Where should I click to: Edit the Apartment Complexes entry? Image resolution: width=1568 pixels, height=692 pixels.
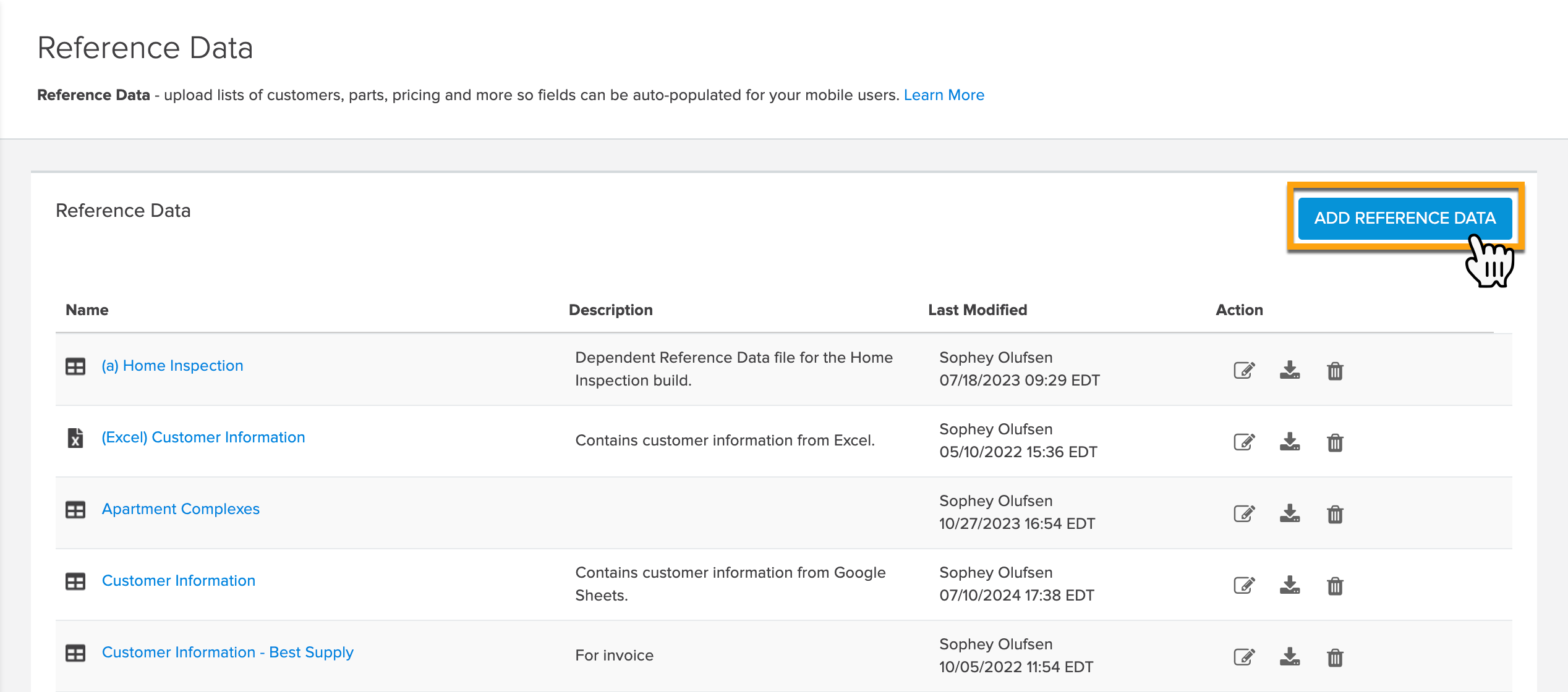point(1244,513)
